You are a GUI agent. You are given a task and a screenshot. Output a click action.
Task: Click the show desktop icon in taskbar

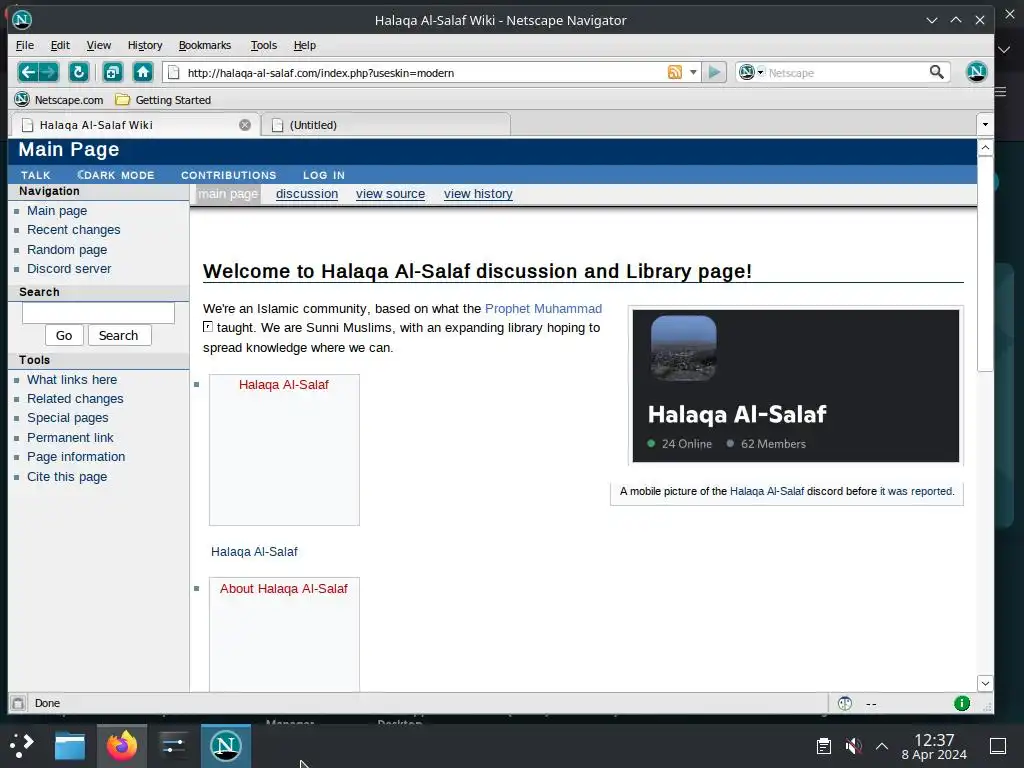[998, 746]
